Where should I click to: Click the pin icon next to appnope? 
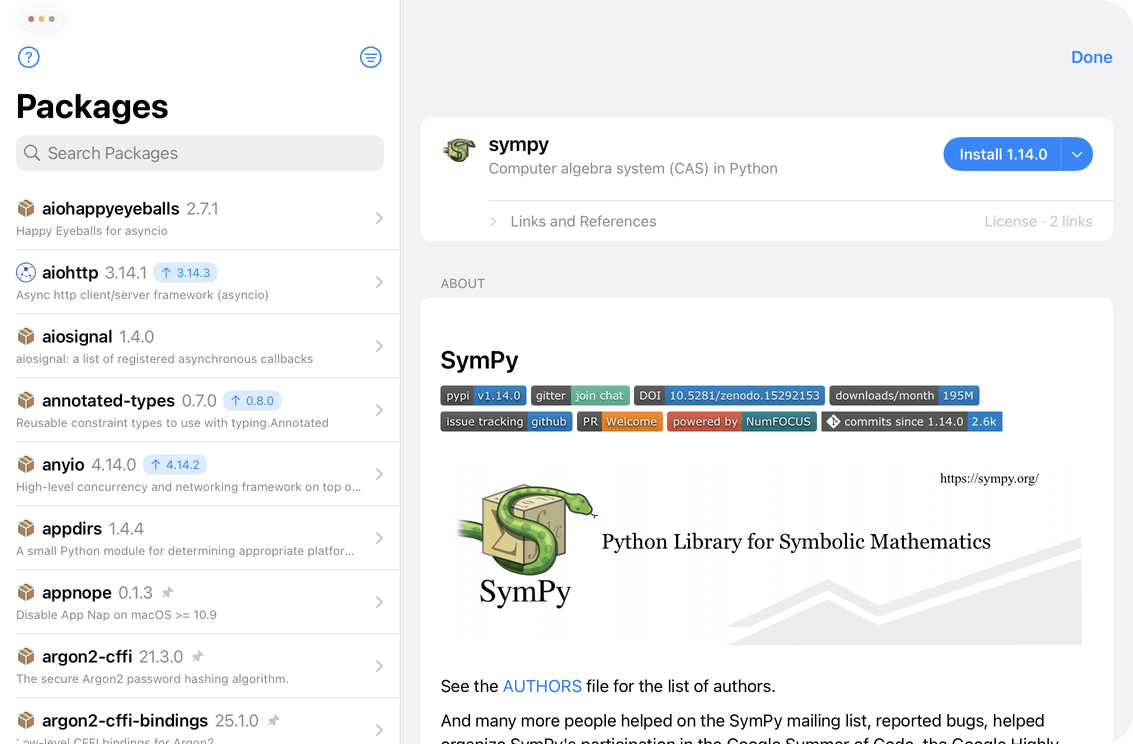click(x=168, y=593)
